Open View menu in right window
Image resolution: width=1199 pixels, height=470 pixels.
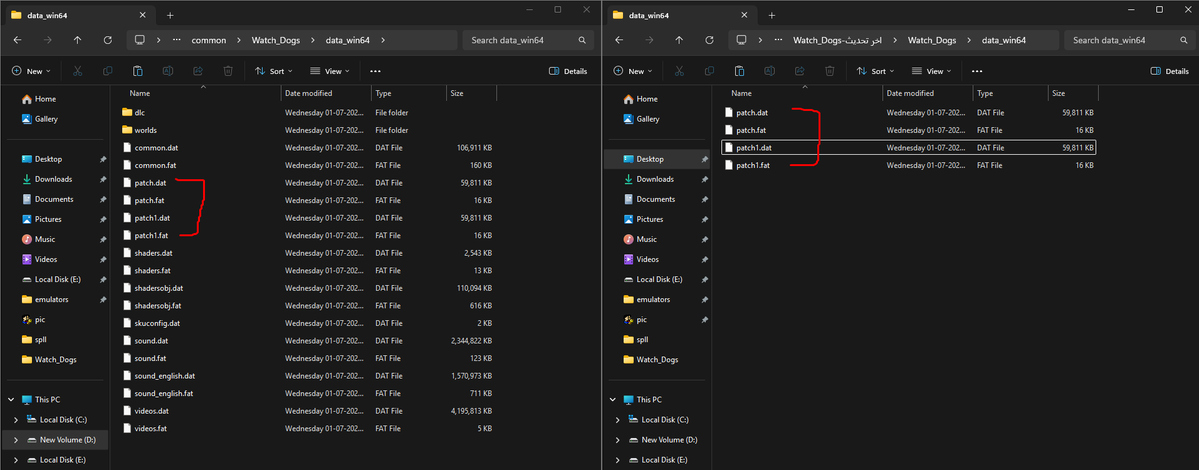(931, 71)
